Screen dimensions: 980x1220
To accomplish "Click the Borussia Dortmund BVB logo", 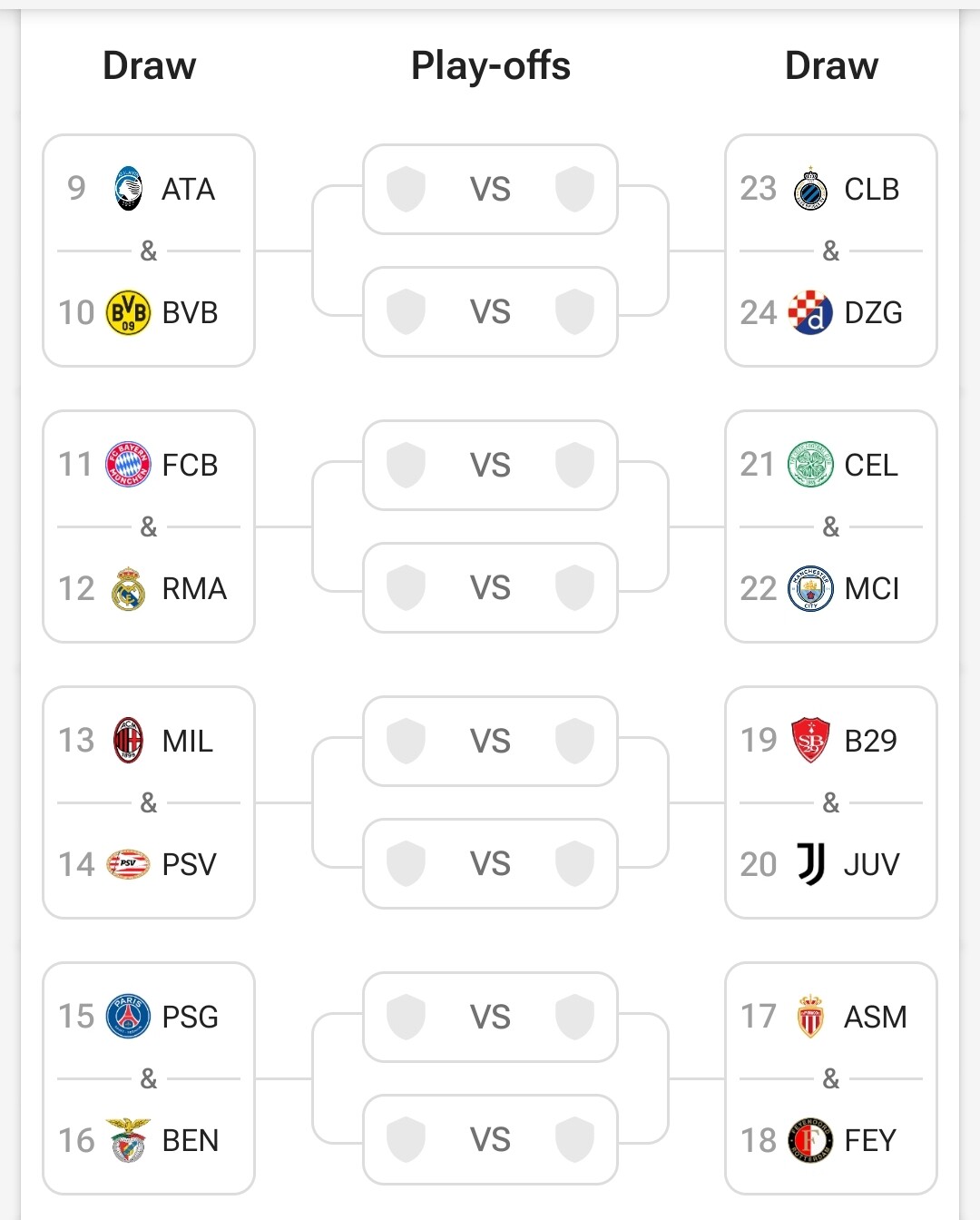I will (129, 312).
